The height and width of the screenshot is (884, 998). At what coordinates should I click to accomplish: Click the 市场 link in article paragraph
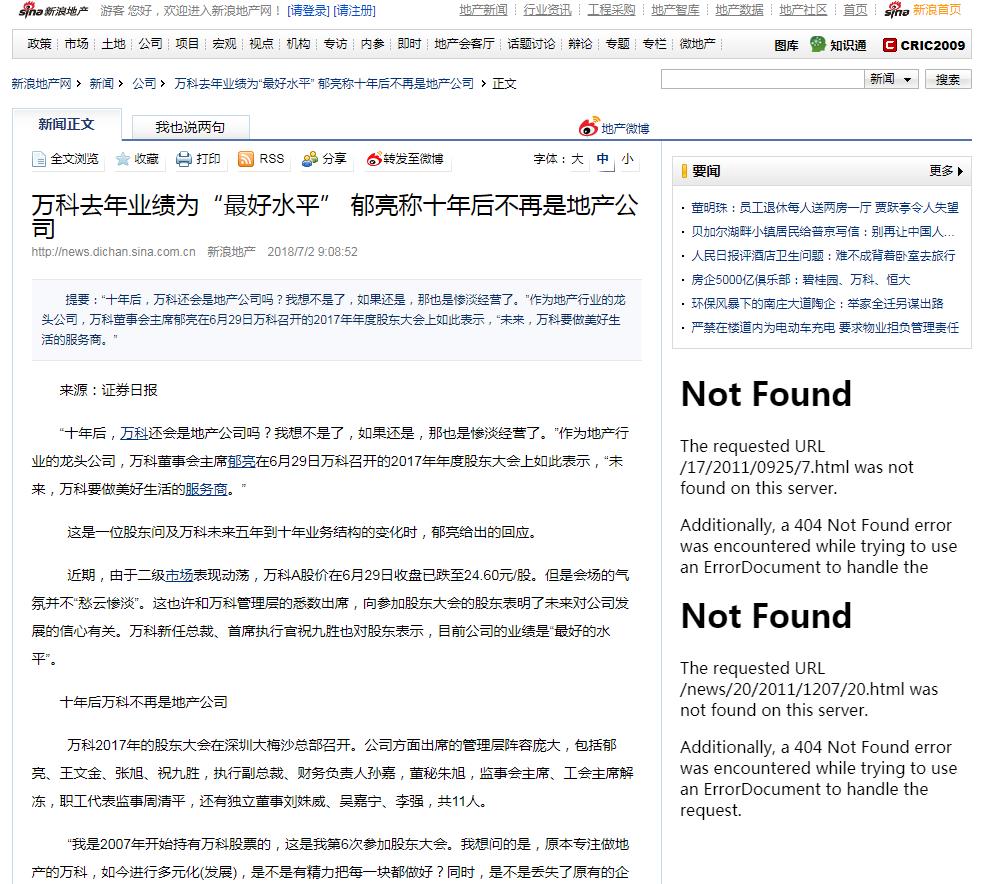pos(179,575)
